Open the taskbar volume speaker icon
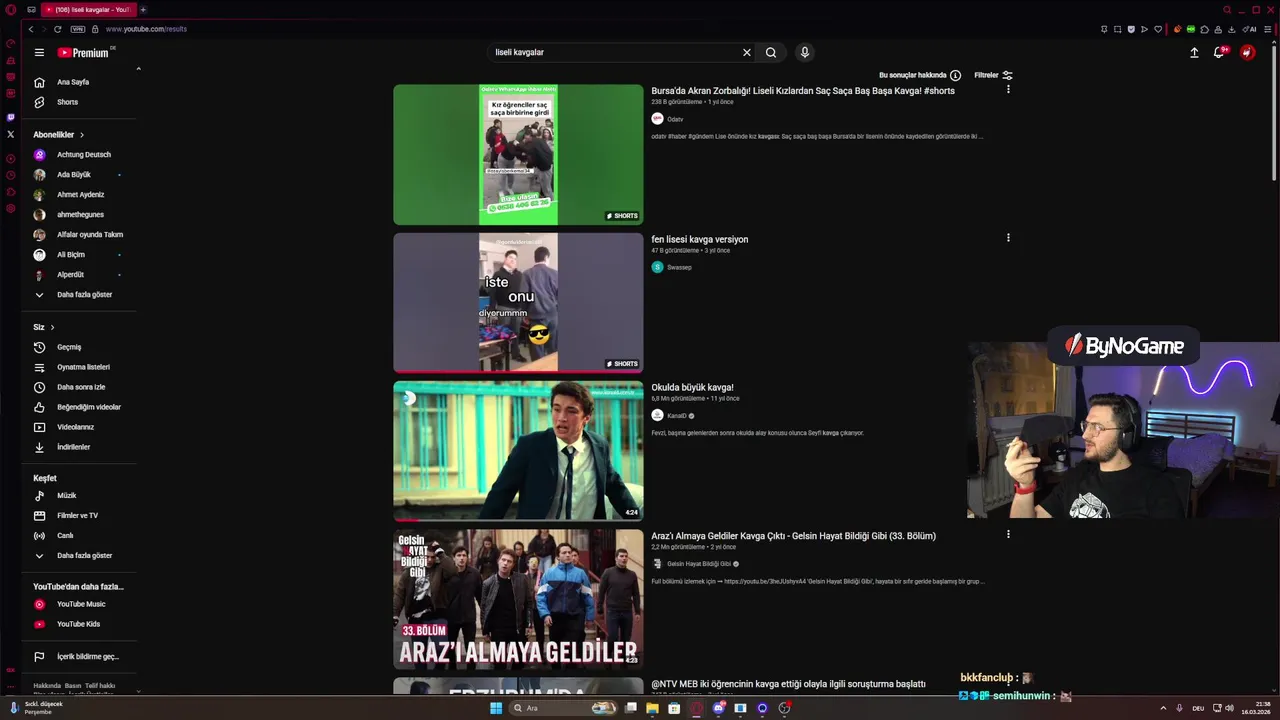Image resolution: width=1280 pixels, height=720 pixels. [1229, 708]
